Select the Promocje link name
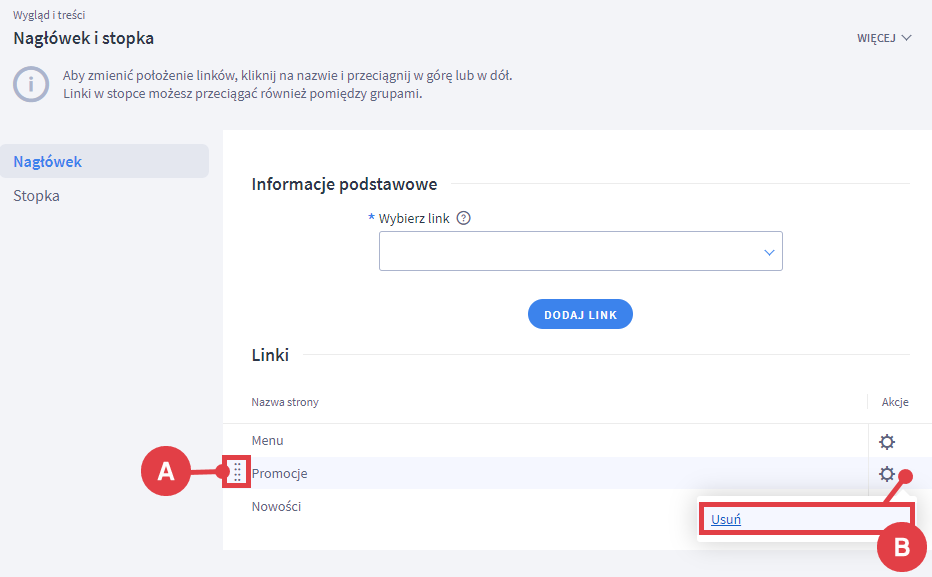This screenshot has width=932, height=577. (279, 473)
